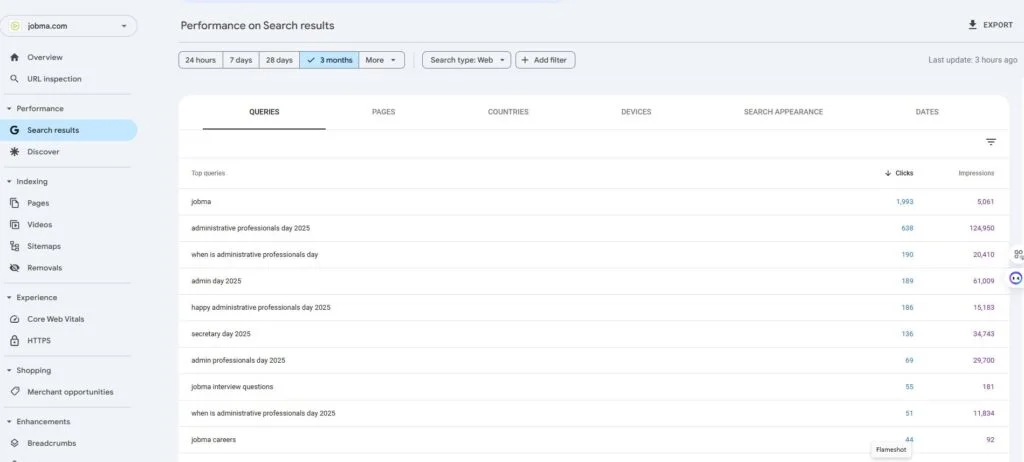1024x462 pixels.
Task: Switch to the Queries tab
Action: pos(264,112)
